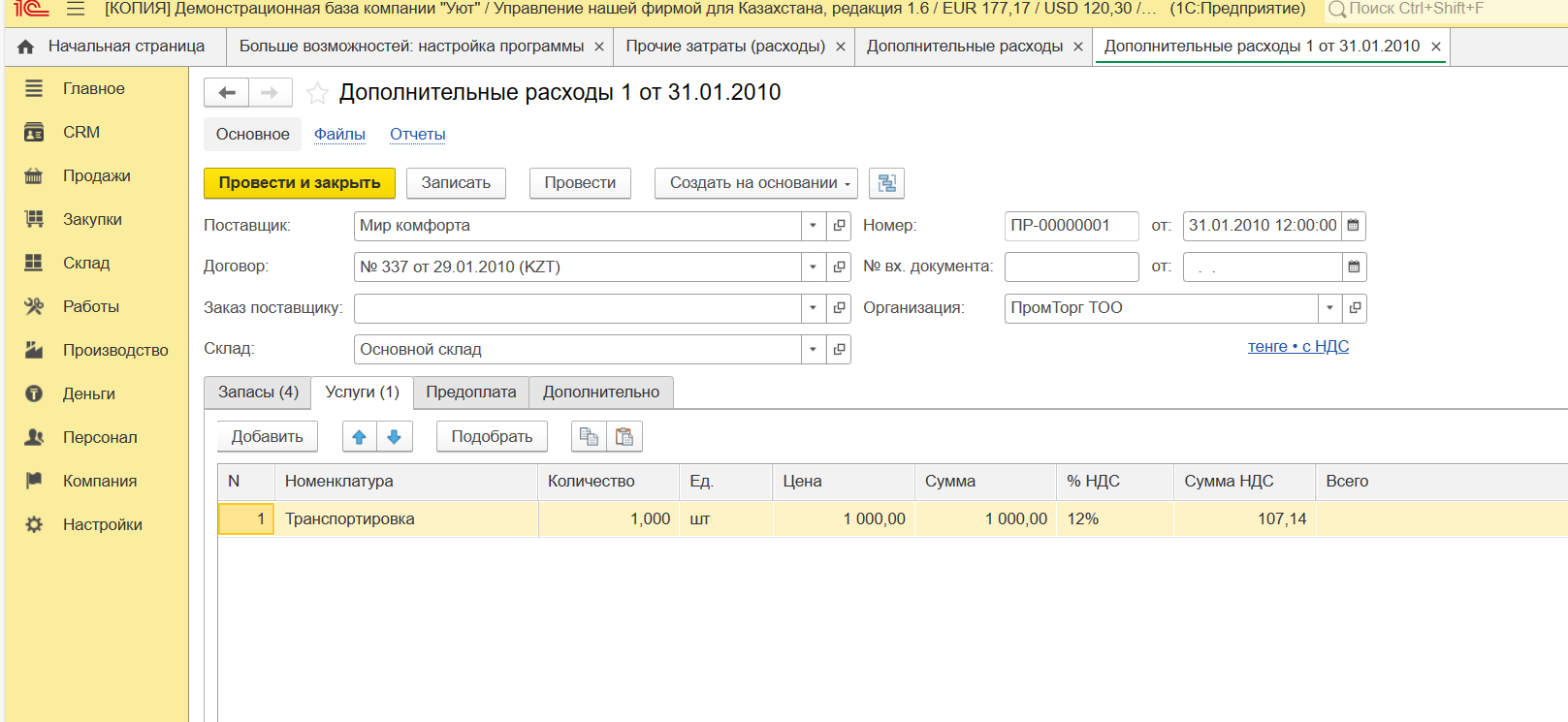The height and width of the screenshot is (722, 1568).
Task: Add document to favorites with star icon
Action: point(317,93)
